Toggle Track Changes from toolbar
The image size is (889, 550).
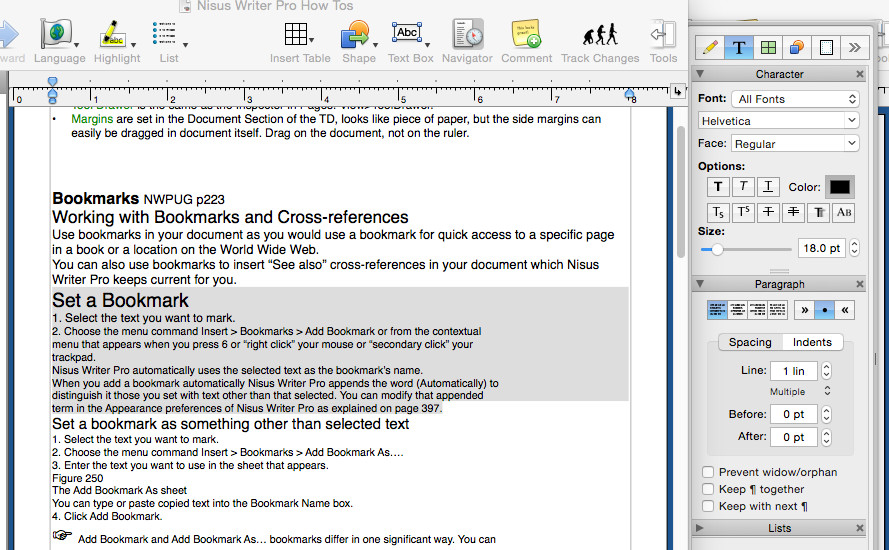(600, 34)
